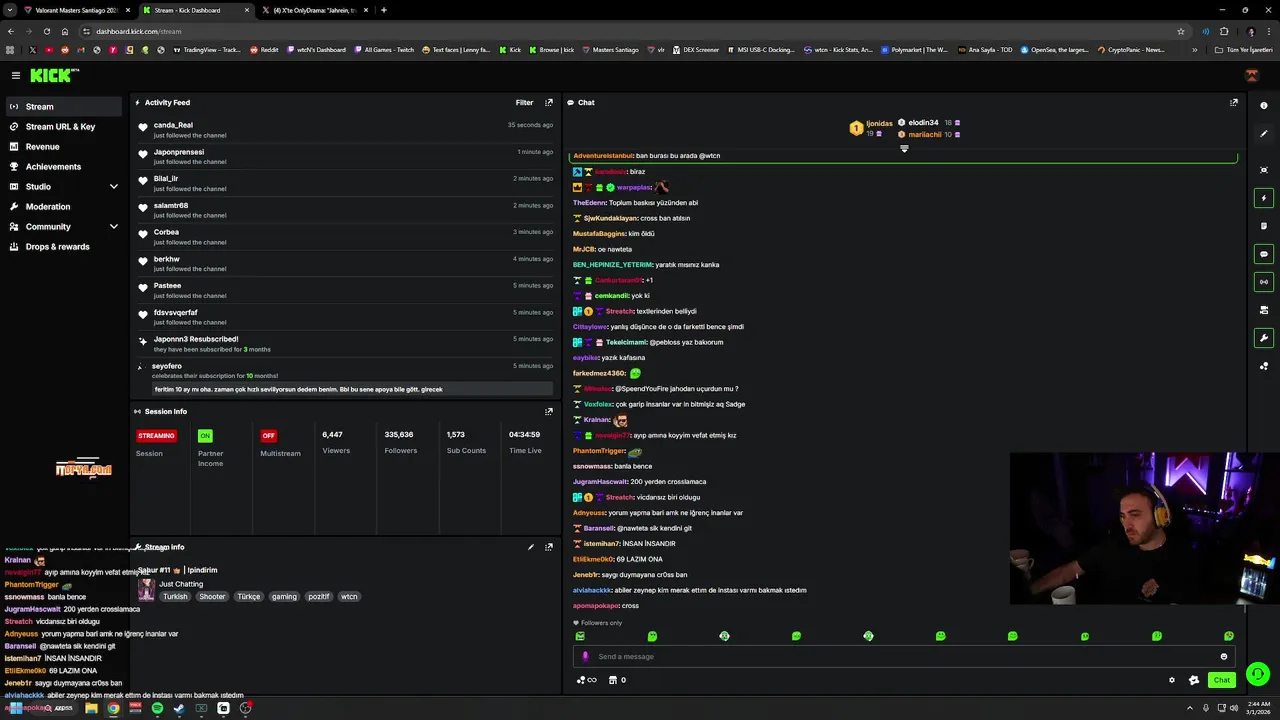
Task: Open the channel points infinity icon
Action: click(x=586, y=680)
